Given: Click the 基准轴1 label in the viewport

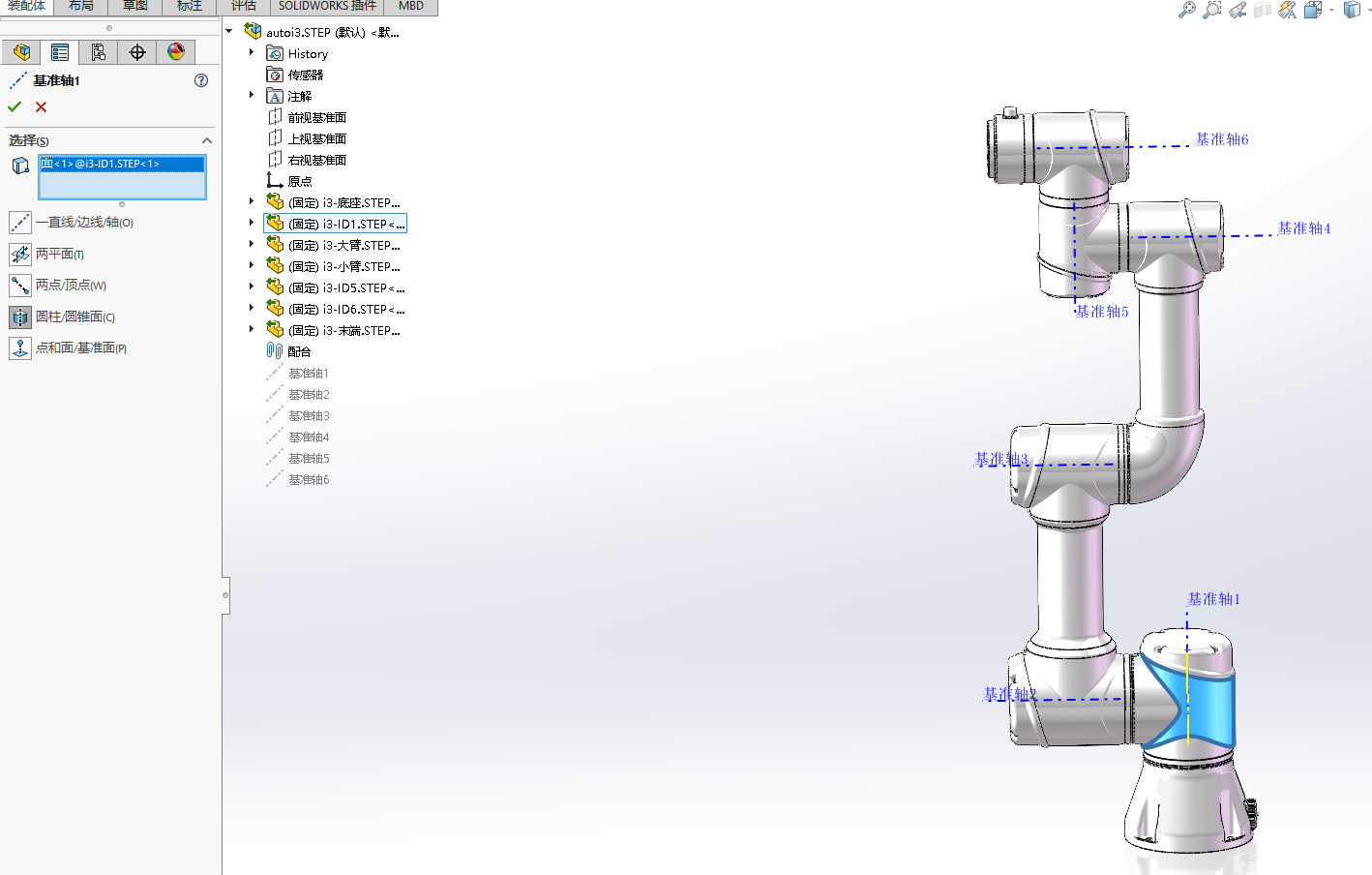Looking at the screenshot, I should click(x=1214, y=599).
